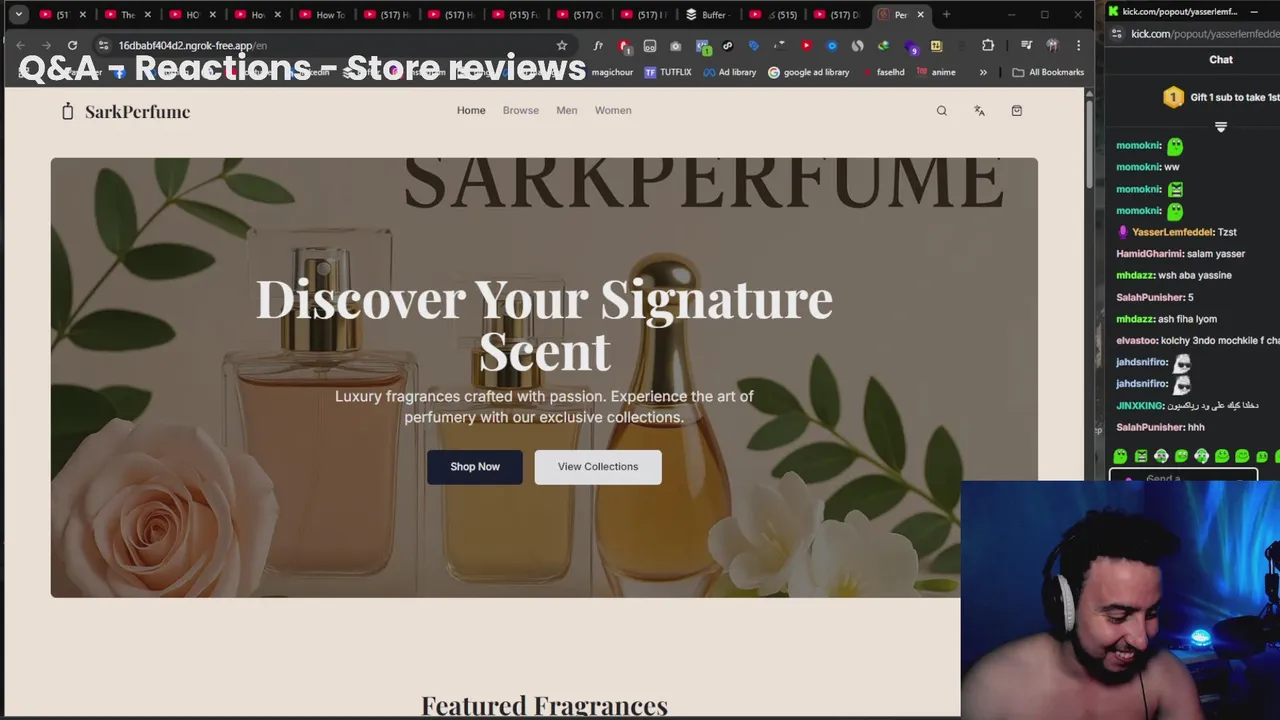This screenshot has height=720, width=1280.
Task: Select the Home nav item
Action: pos(471,110)
